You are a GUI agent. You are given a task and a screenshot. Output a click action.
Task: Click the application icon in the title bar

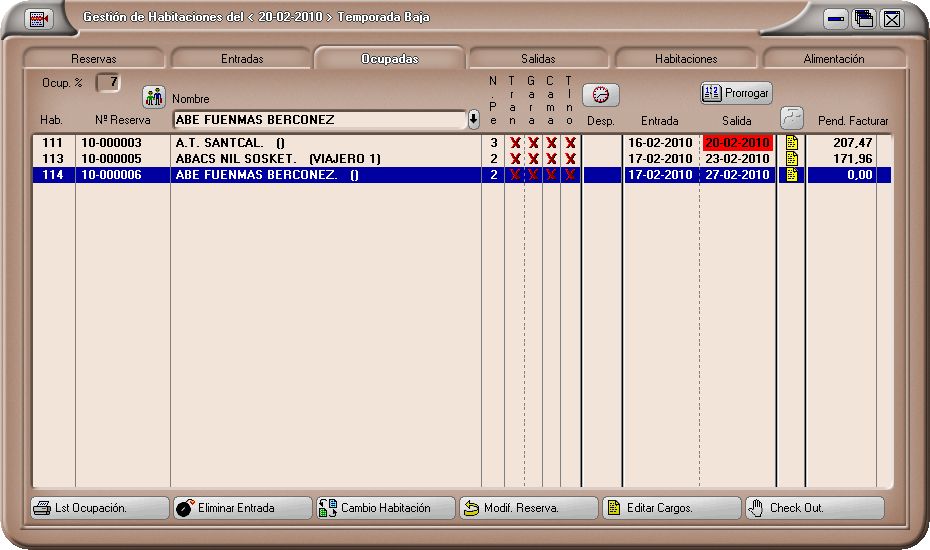[38, 18]
